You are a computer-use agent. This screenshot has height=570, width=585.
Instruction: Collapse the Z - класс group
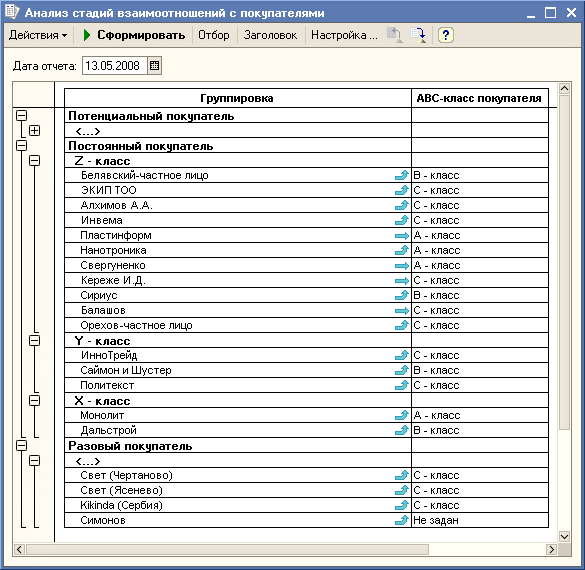point(34,160)
